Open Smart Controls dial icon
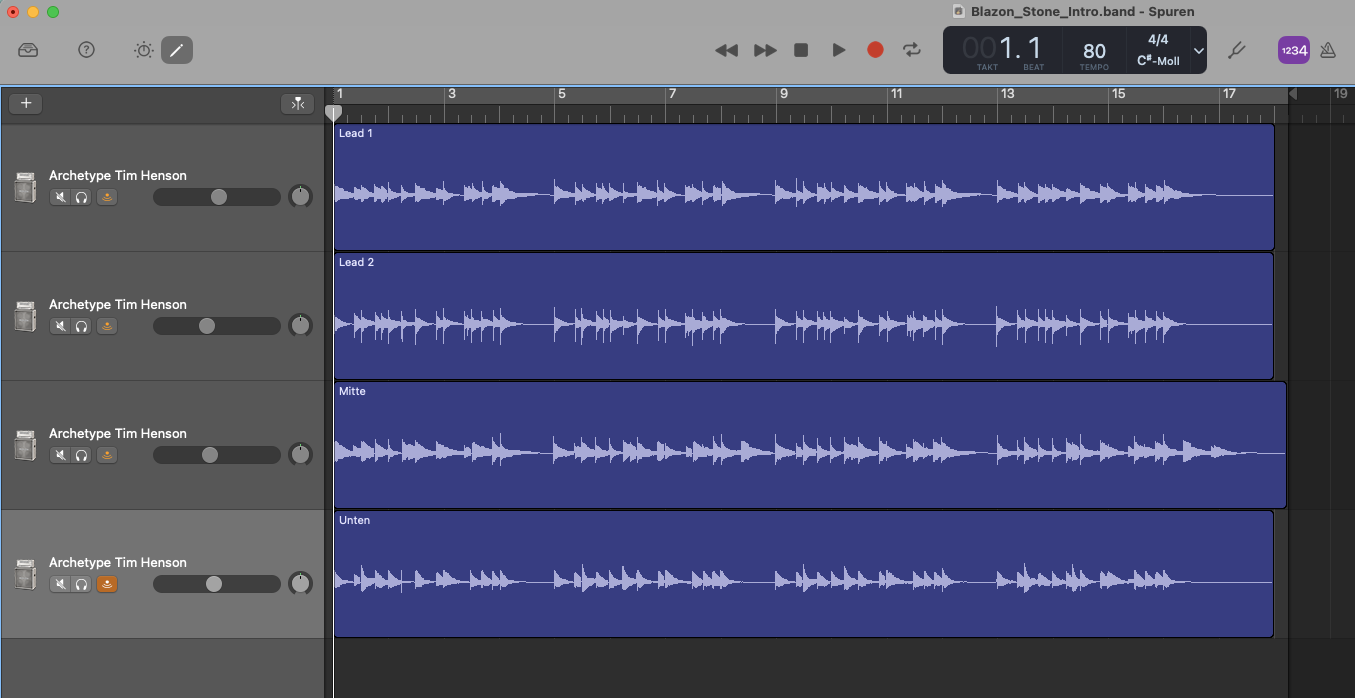This screenshot has height=698, width=1355. coord(144,50)
